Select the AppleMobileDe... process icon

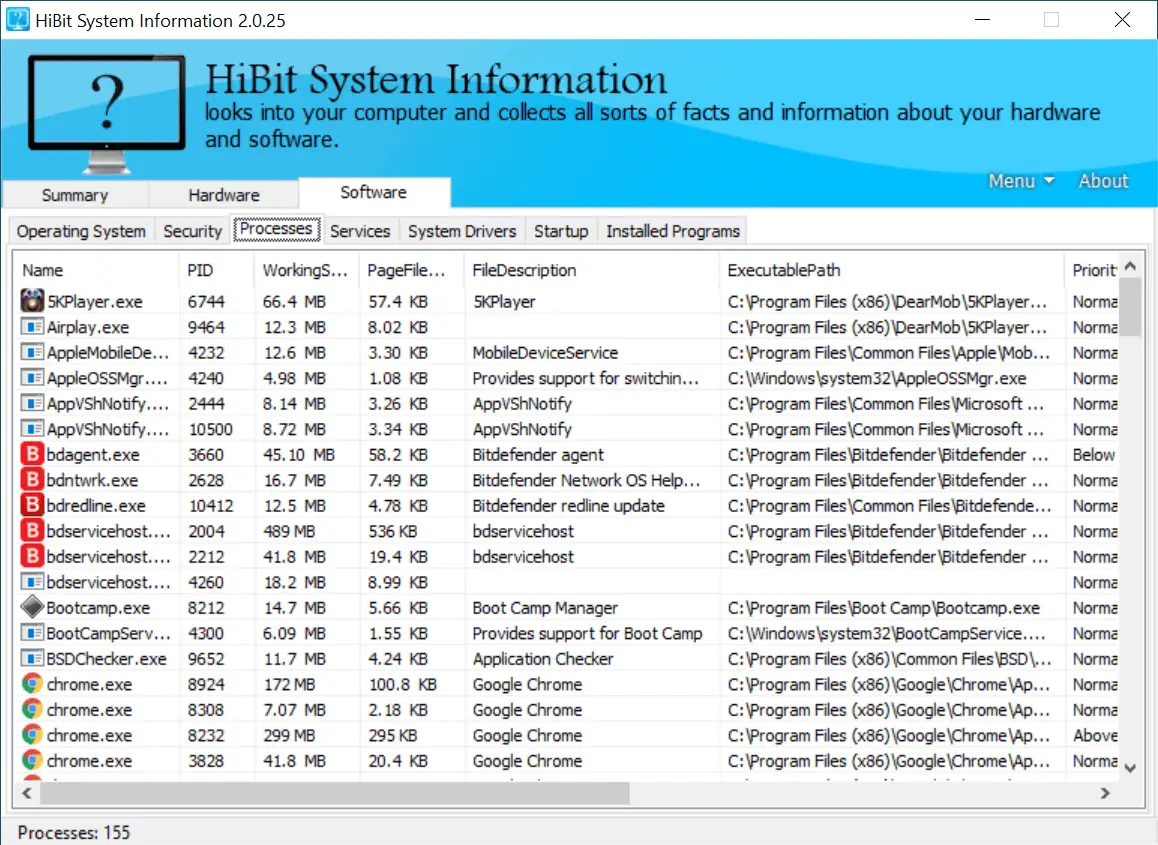point(32,352)
